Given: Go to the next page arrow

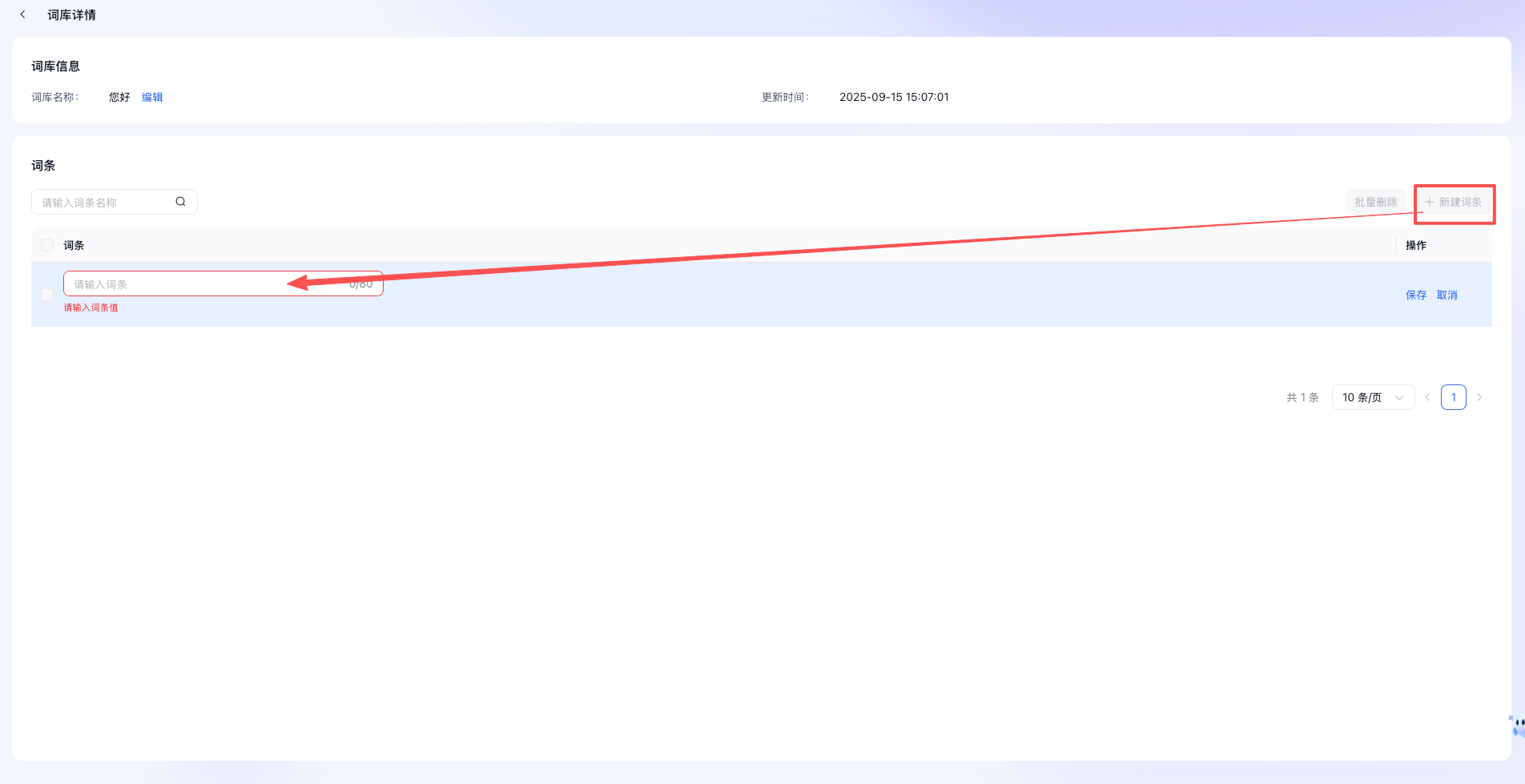Looking at the screenshot, I should pos(1479,397).
